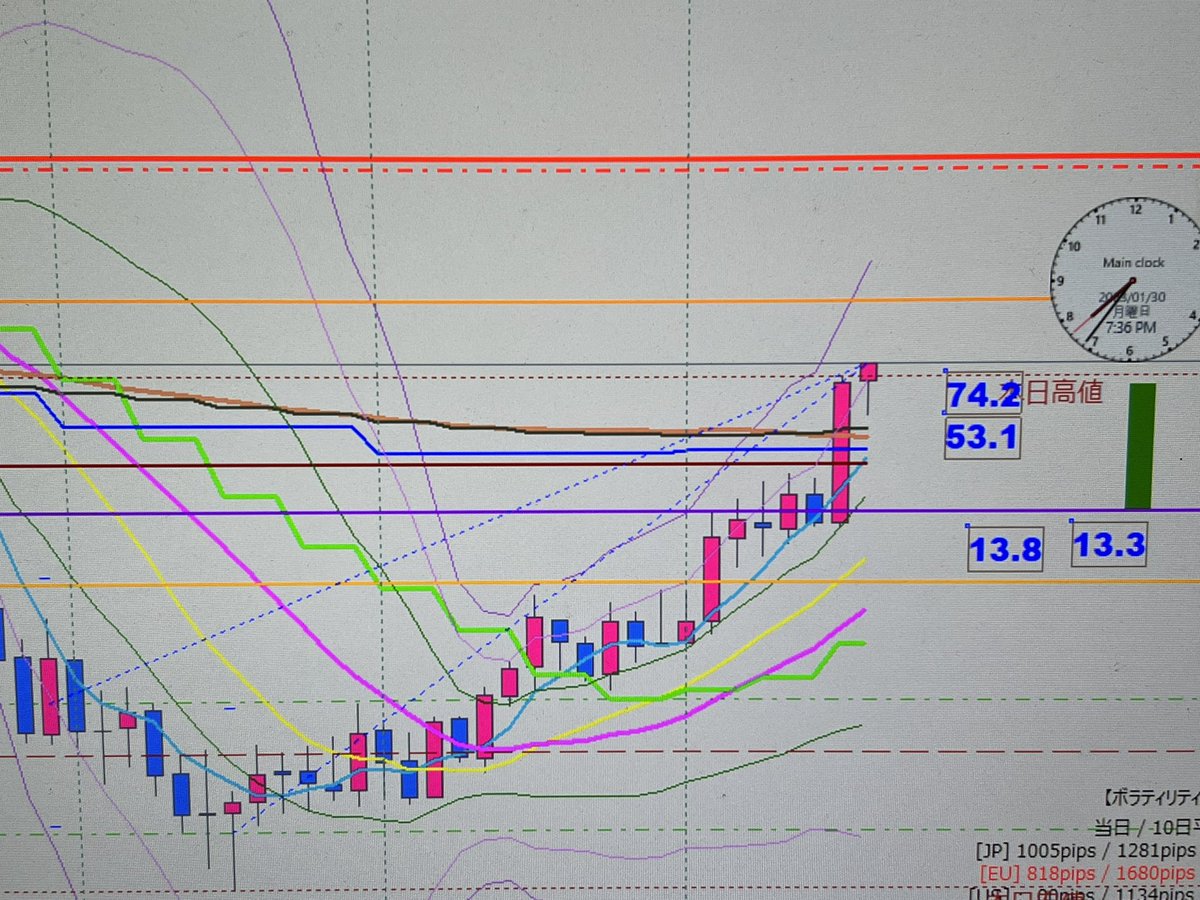Viewport: 1200px width, 900px height.
Task: Click the red "[EU] 818pips / 1680pips" row
Action: [x=1088, y=872]
